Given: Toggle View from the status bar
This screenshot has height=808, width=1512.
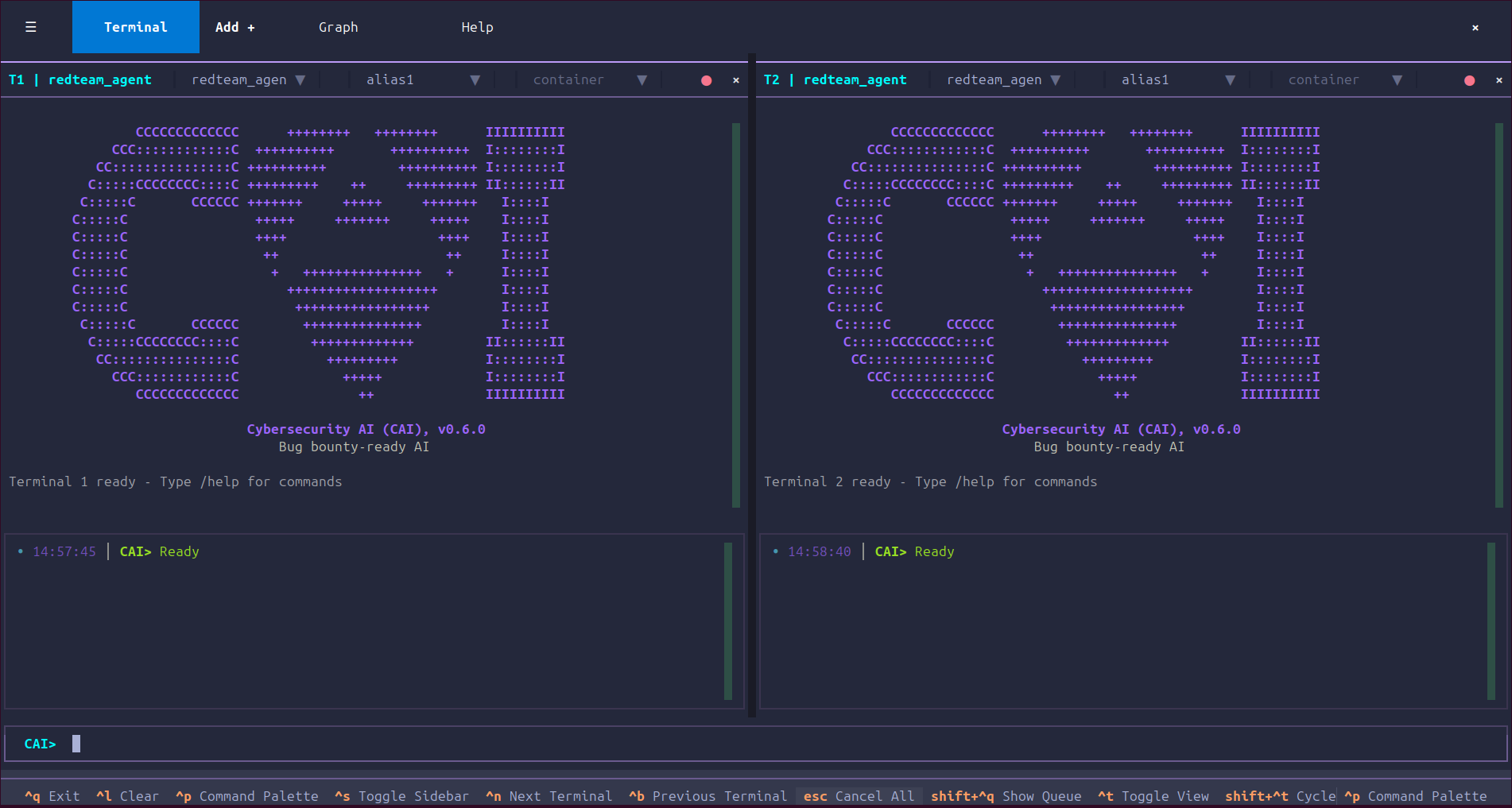Looking at the screenshot, I should click(x=1153, y=795).
